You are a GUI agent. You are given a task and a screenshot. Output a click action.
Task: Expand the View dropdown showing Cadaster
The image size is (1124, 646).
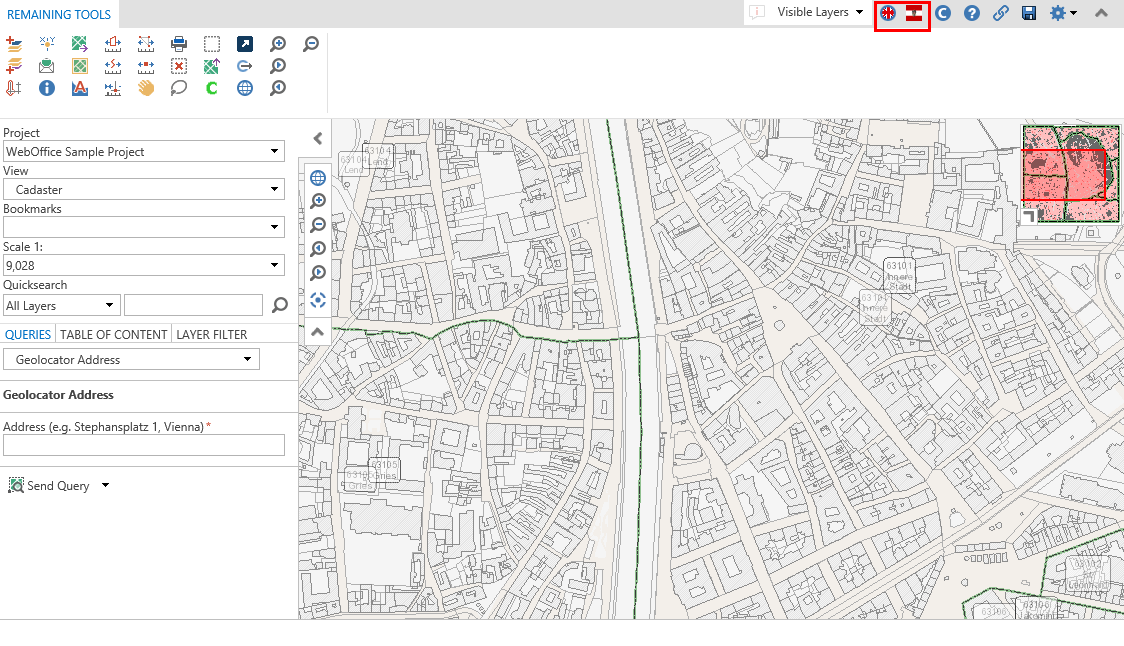pyautogui.click(x=143, y=189)
